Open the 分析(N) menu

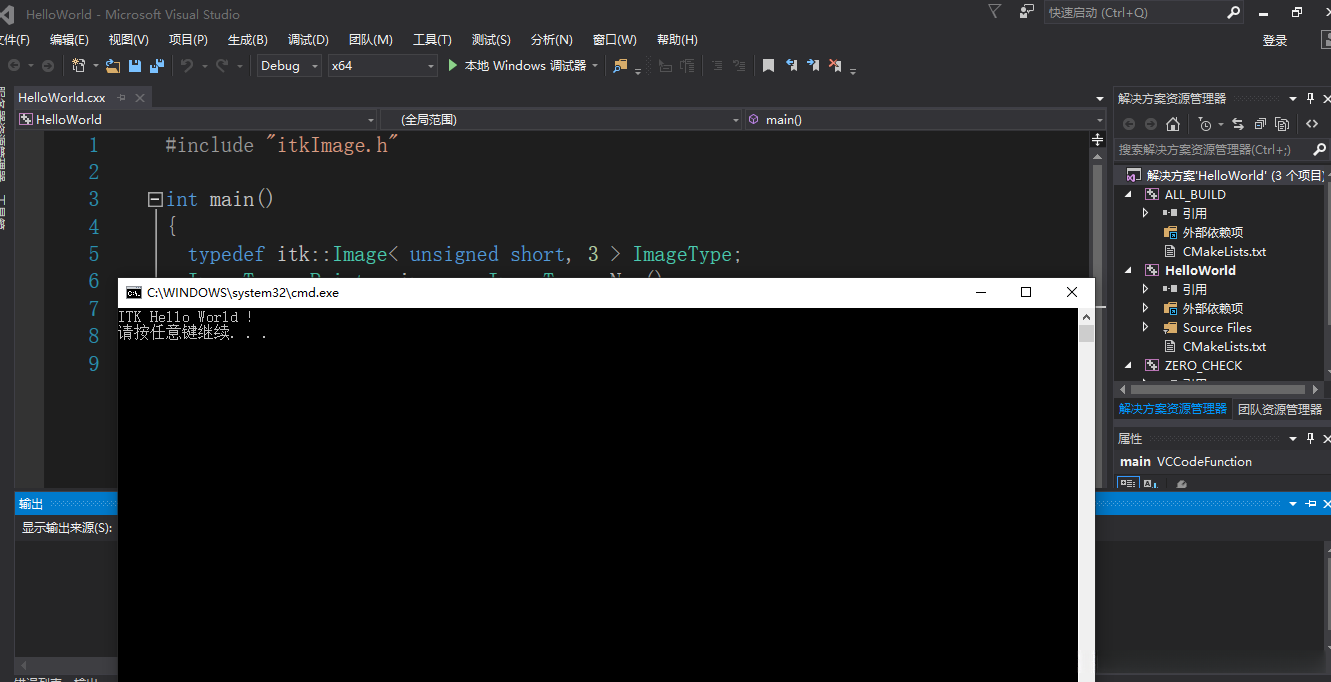[551, 40]
